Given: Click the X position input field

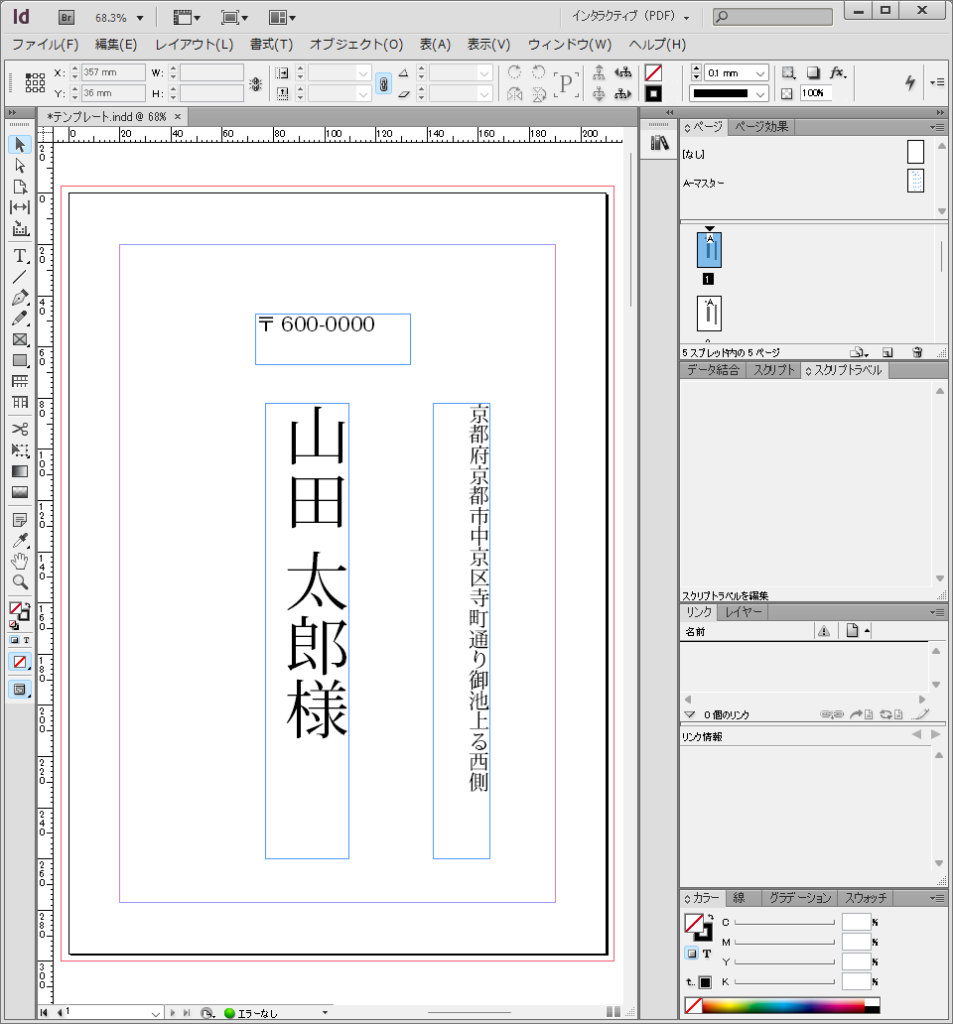Looking at the screenshot, I should point(112,73).
